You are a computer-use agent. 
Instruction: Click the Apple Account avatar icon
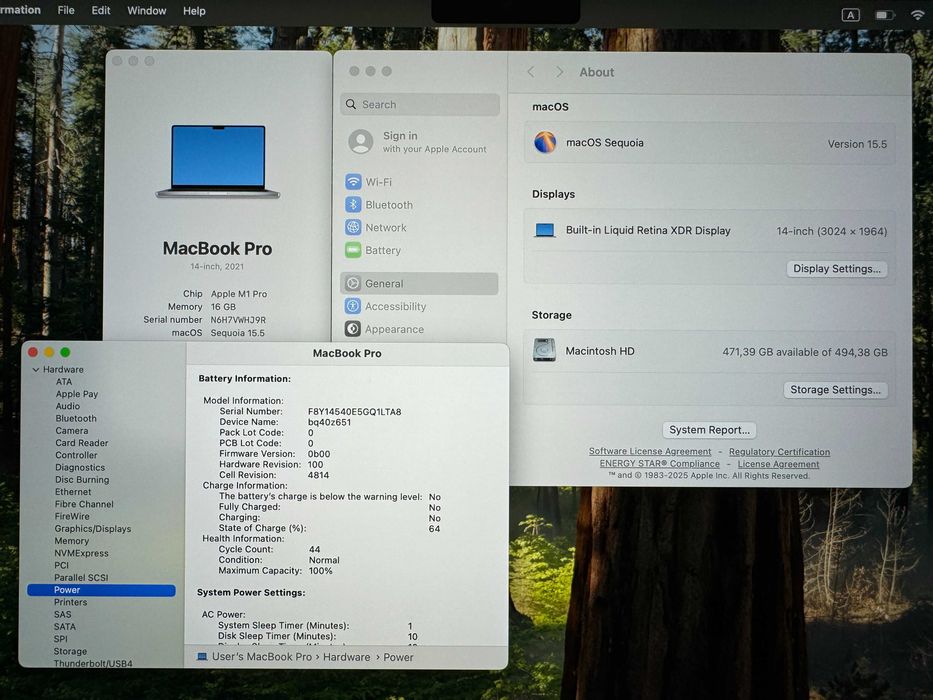tap(361, 142)
